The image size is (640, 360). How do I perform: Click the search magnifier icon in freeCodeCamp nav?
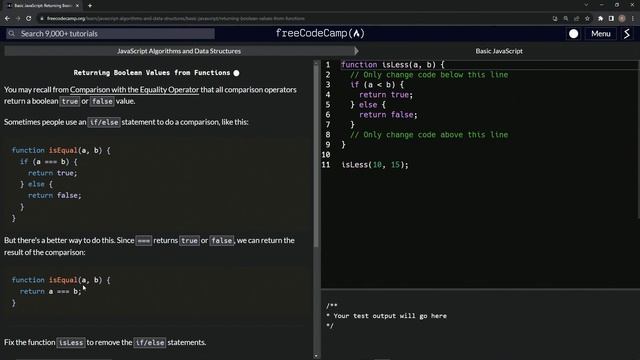(x=11, y=33)
